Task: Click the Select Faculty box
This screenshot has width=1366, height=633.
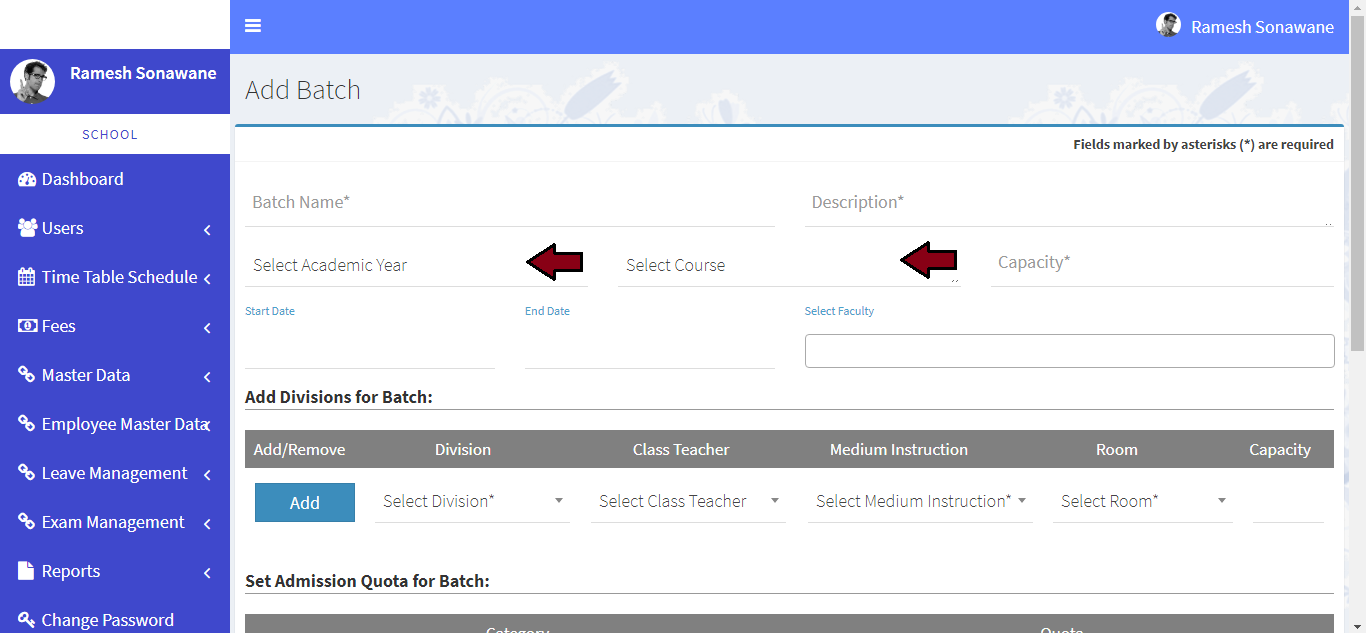Action: [1069, 351]
